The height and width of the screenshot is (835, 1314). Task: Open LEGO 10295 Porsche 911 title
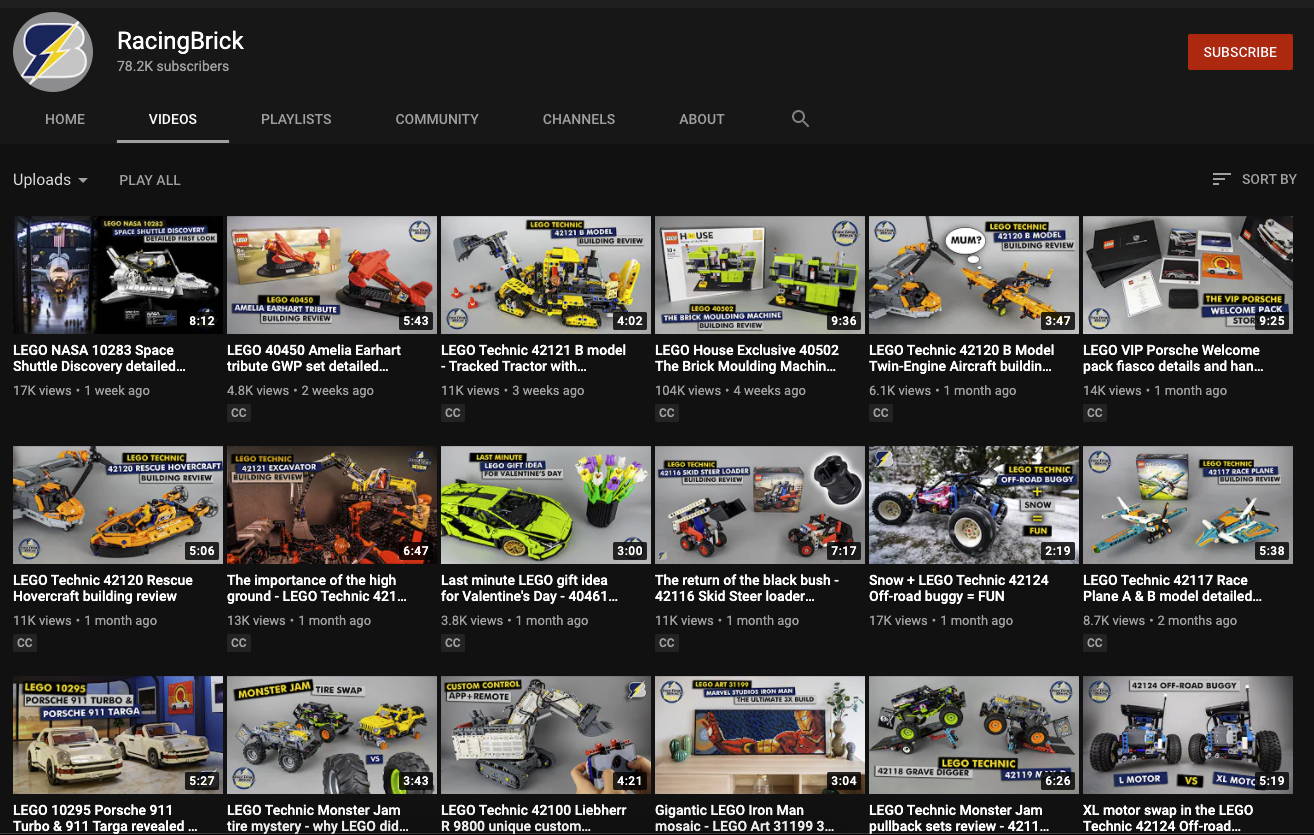pos(105,818)
